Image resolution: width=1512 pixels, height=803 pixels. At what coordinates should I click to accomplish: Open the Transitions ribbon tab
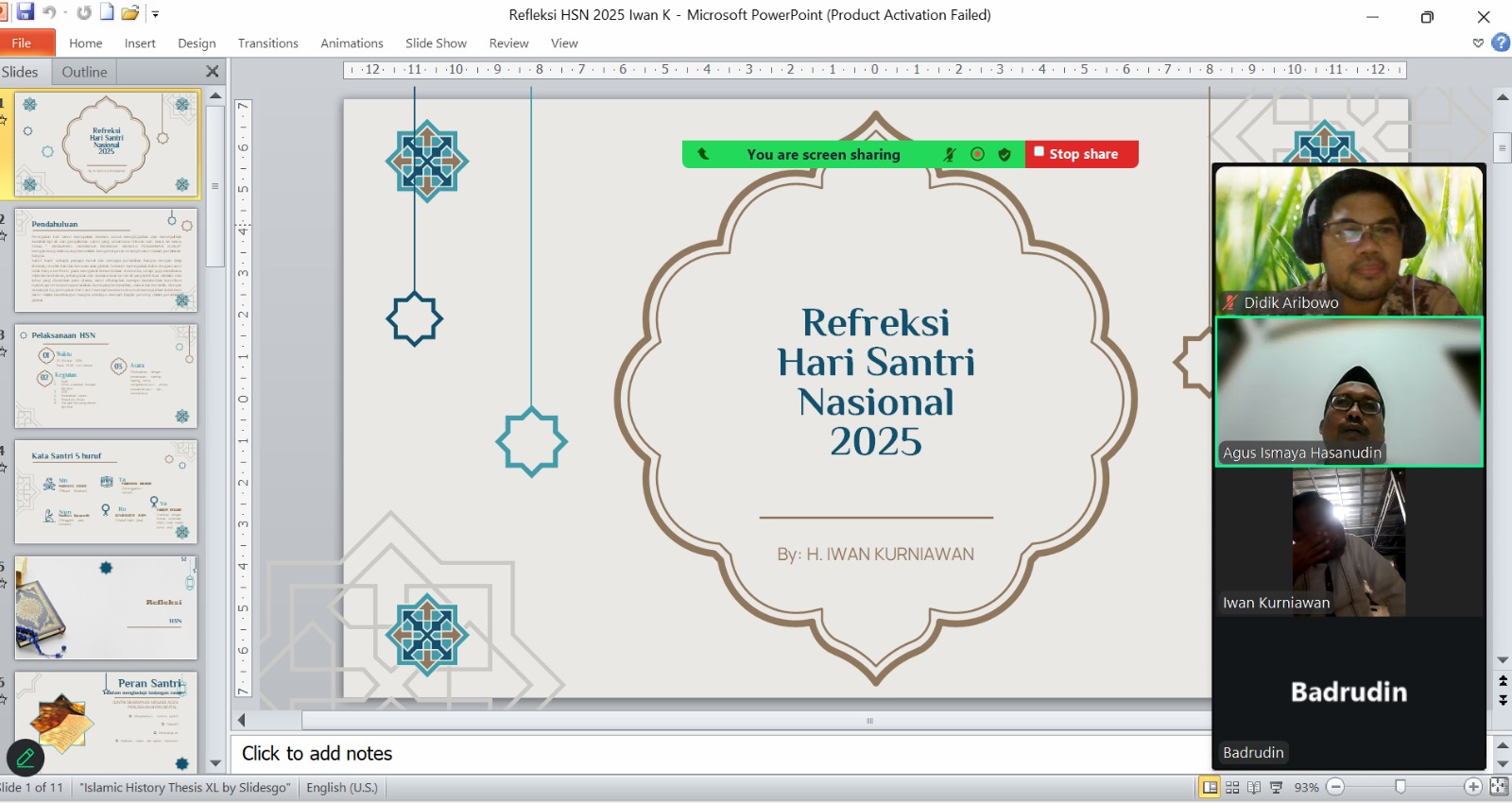point(267,43)
